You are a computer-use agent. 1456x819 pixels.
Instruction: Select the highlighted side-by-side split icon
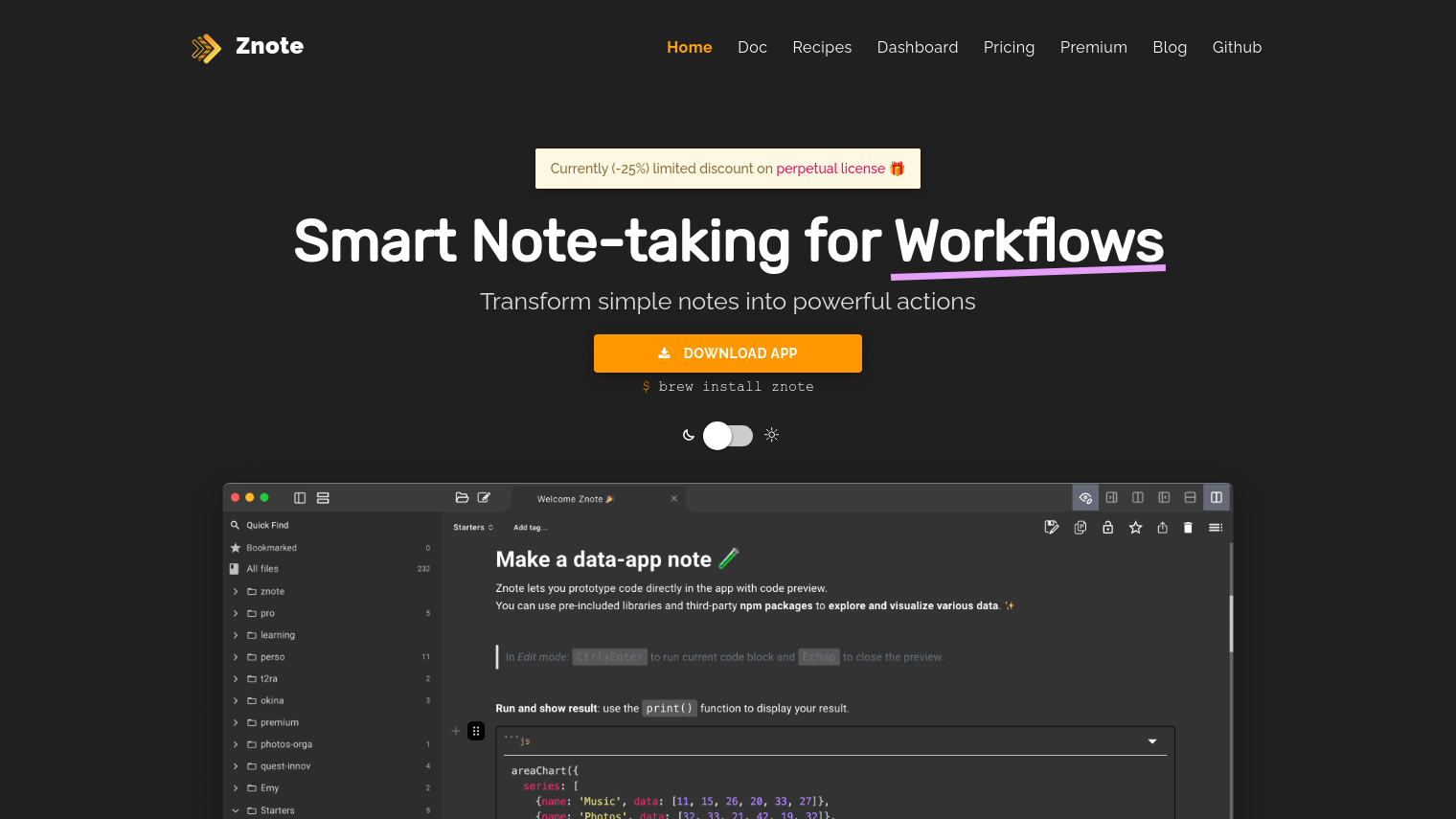pyautogui.click(x=1217, y=498)
